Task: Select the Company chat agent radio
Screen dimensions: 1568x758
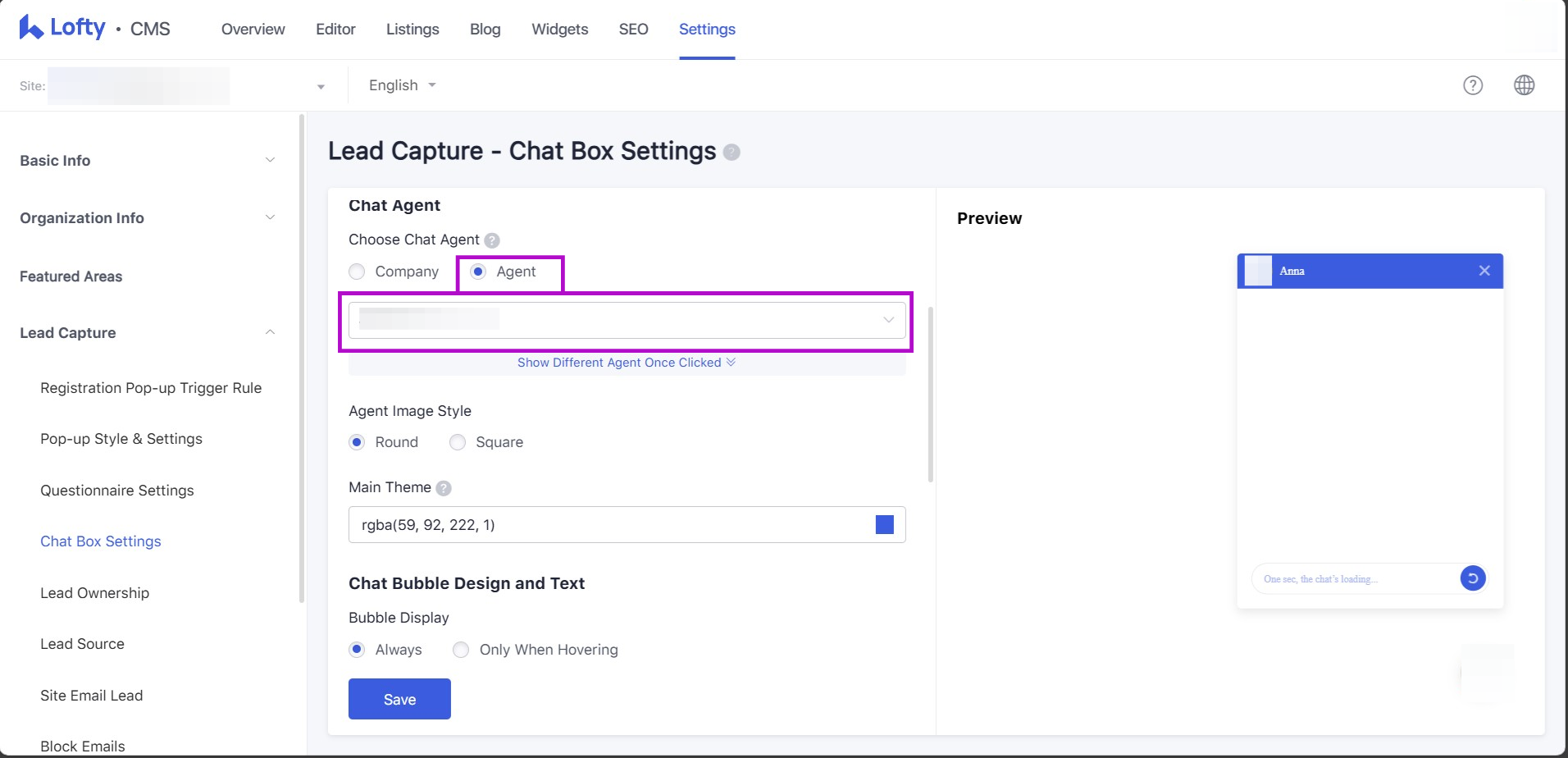Action: pos(357,272)
